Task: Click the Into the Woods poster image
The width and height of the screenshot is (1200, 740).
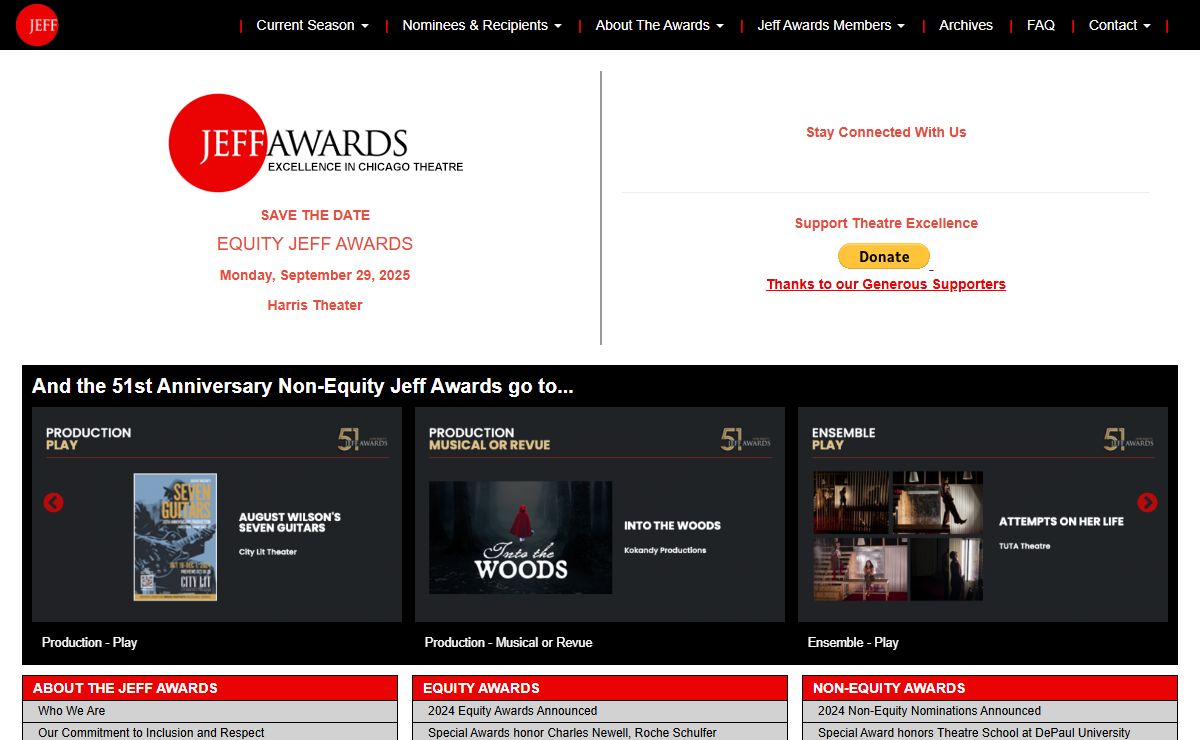Action: pos(520,537)
